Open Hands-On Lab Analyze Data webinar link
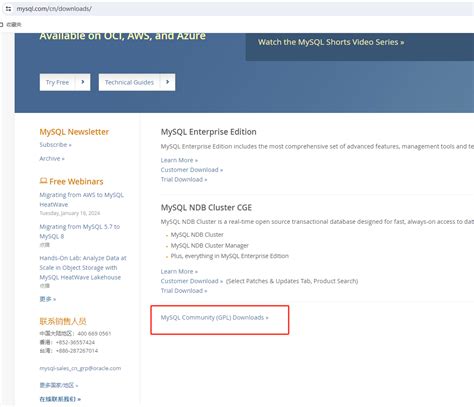The image size is (474, 407). [83, 268]
